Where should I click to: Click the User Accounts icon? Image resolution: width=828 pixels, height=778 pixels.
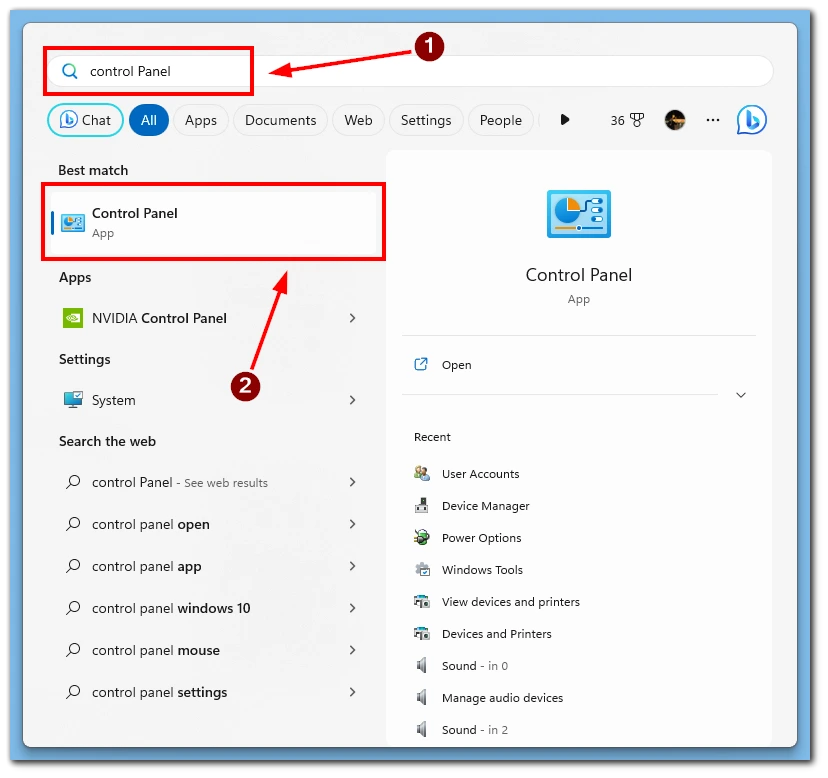pos(421,473)
